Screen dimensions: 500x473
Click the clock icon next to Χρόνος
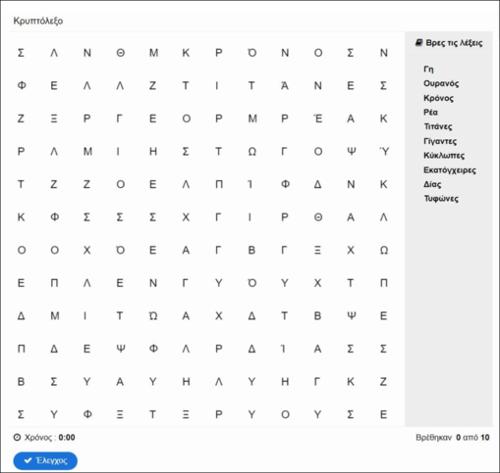[17, 437]
